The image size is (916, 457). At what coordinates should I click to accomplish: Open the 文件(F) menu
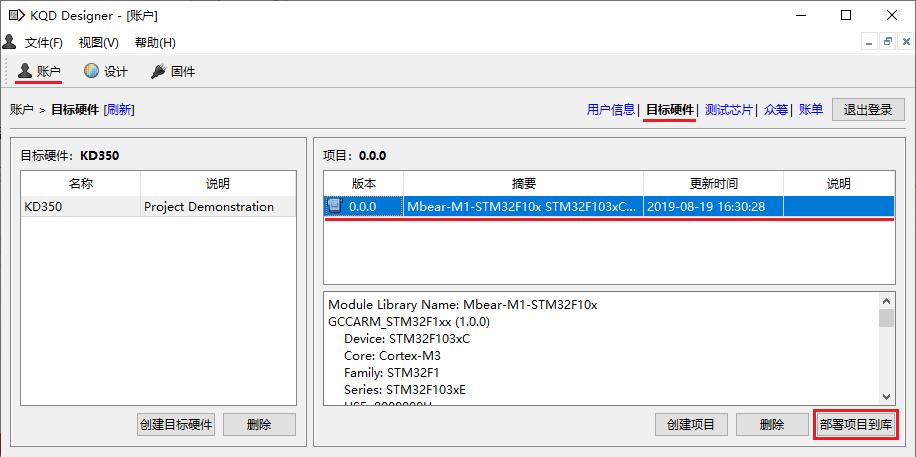[x=44, y=43]
